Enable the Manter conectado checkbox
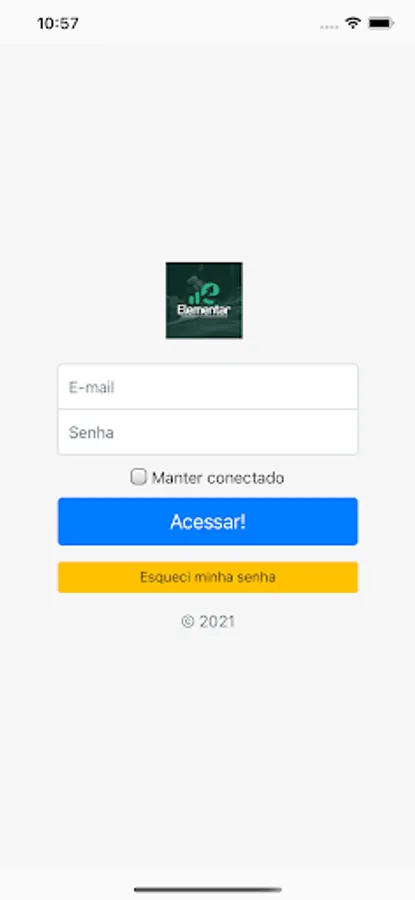 [138, 477]
